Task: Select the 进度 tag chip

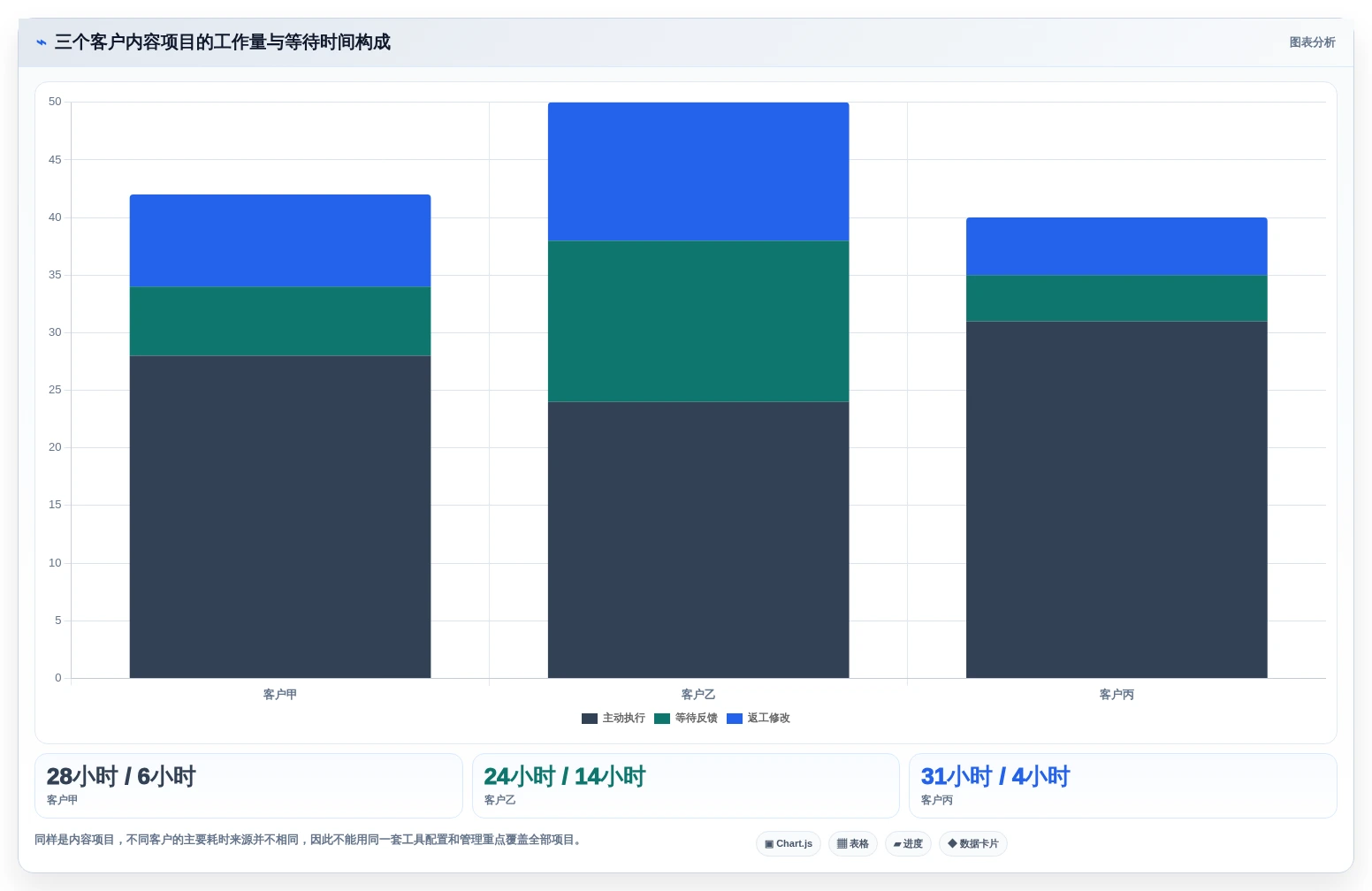Action: click(908, 844)
